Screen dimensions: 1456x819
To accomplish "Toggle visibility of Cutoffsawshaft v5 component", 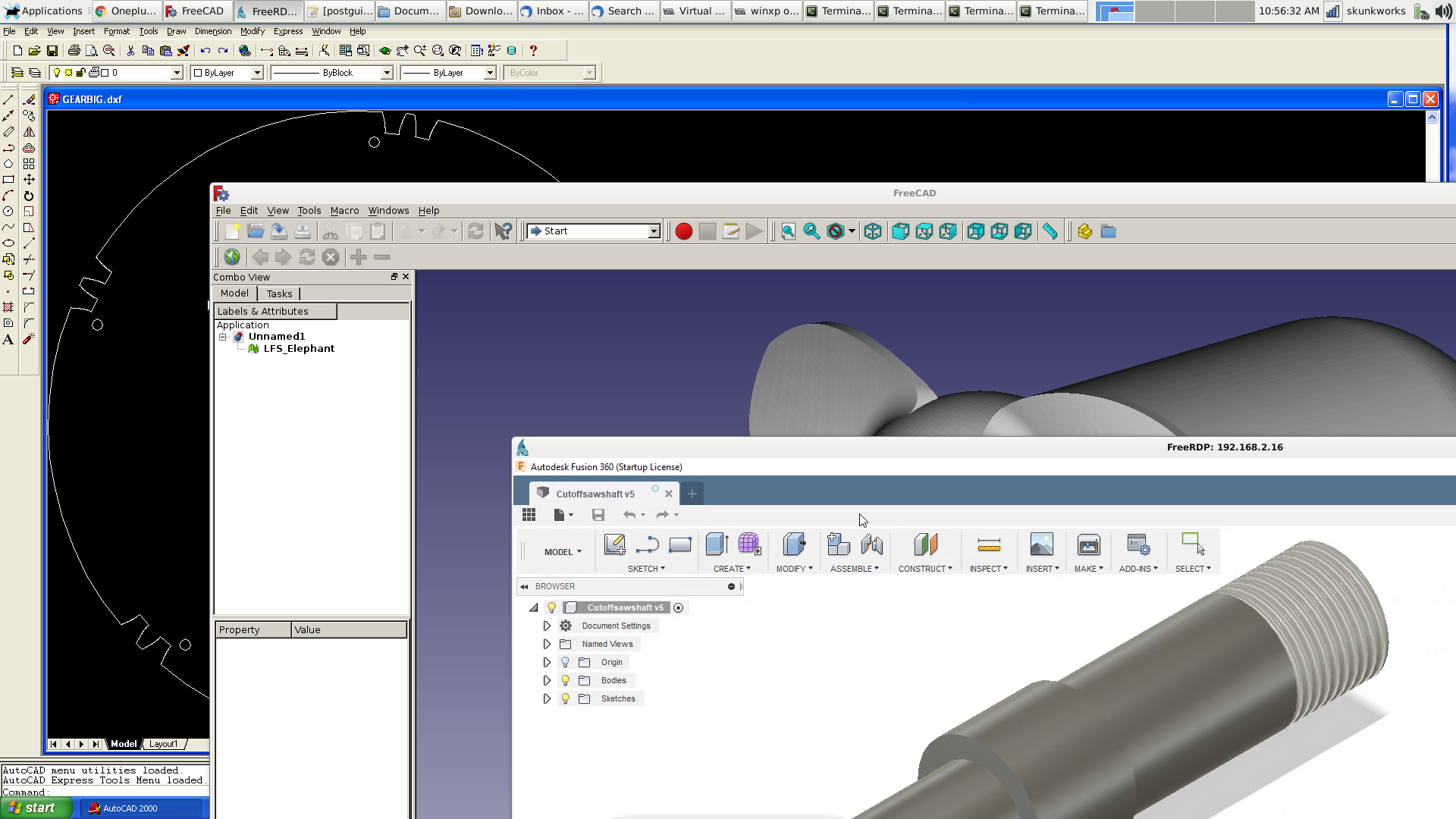I will coord(552,607).
